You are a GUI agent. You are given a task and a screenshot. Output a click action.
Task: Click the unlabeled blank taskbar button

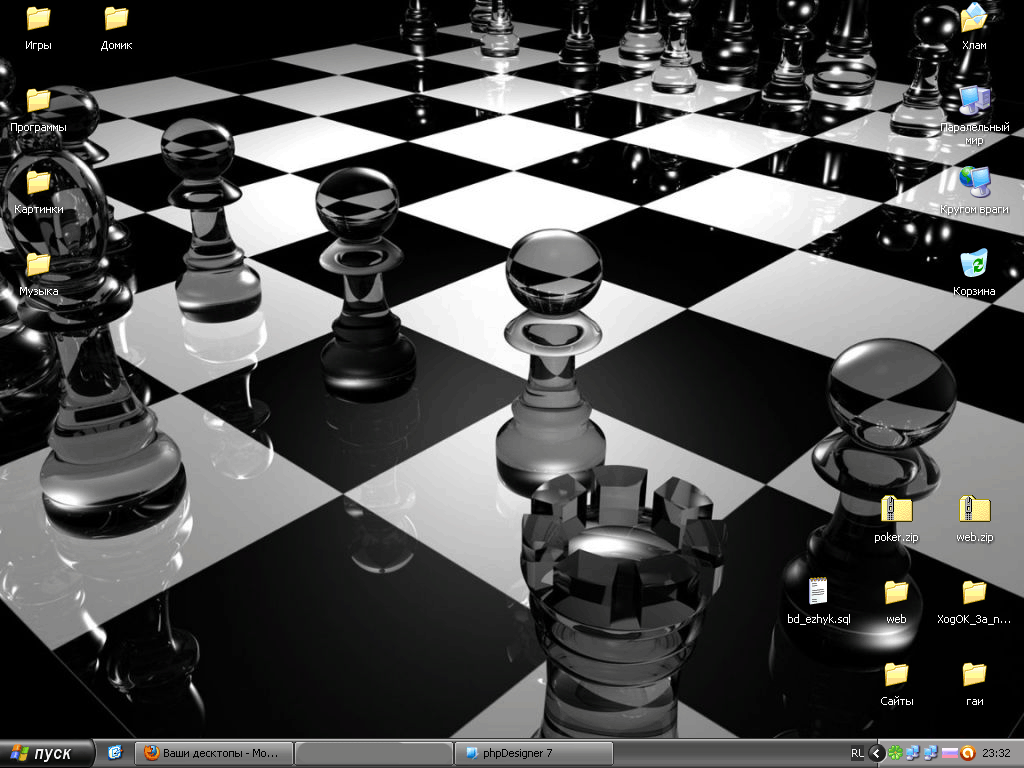pyautogui.click(x=374, y=753)
